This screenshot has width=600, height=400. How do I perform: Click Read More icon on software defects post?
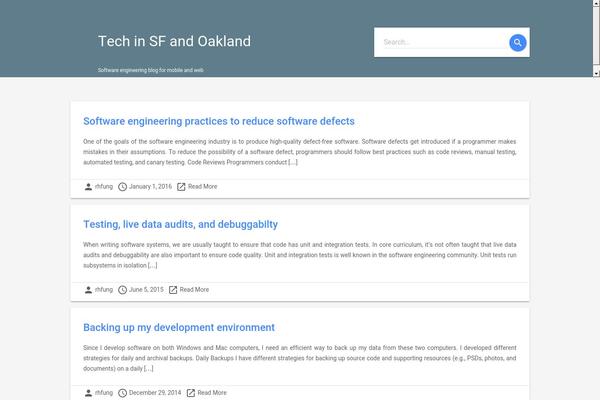pyautogui.click(x=182, y=186)
